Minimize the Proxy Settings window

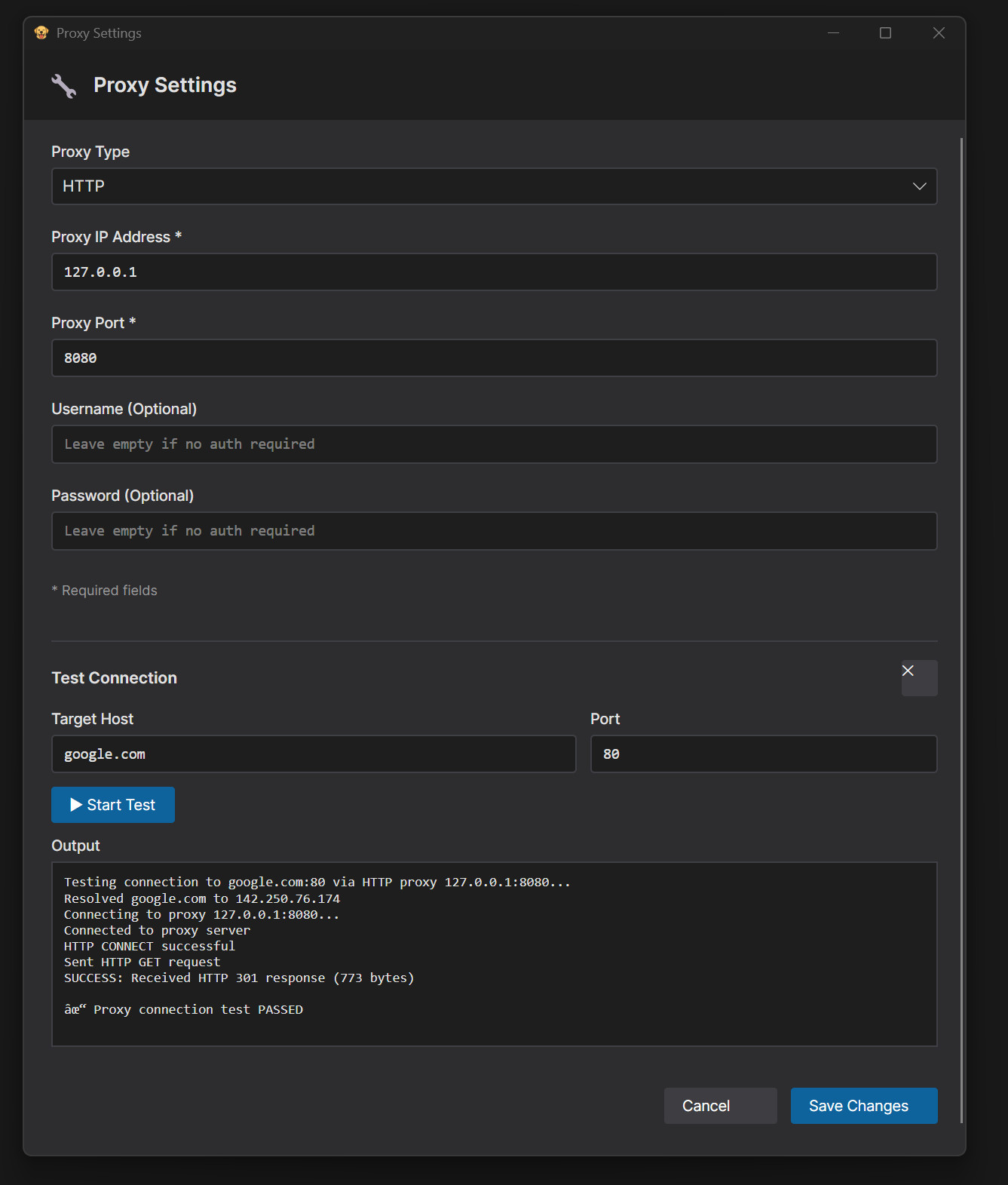[833, 33]
